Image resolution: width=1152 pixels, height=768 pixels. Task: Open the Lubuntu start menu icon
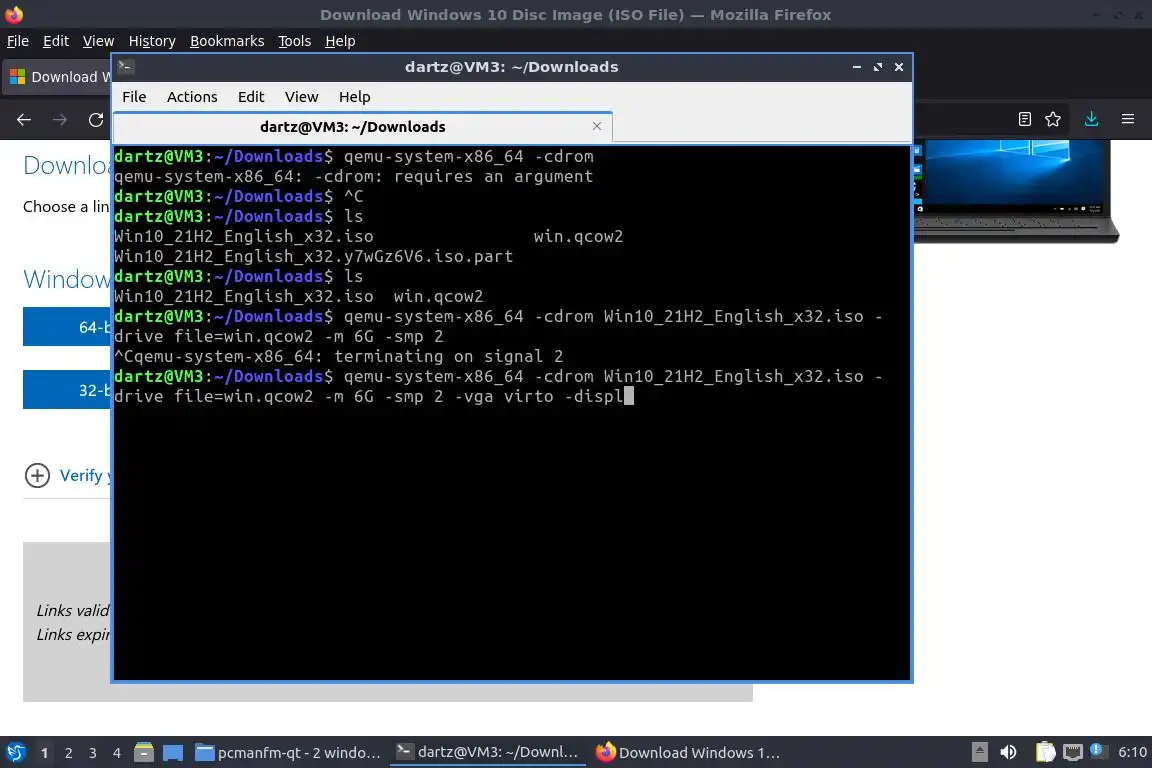(x=15, y=752)
